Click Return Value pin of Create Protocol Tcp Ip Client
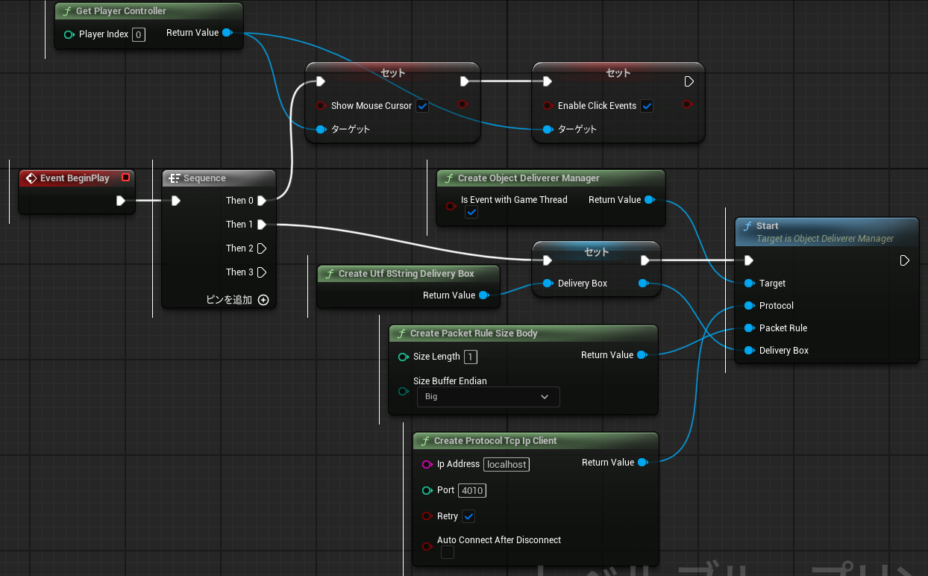Screen dimensions: 928x576 643,462
